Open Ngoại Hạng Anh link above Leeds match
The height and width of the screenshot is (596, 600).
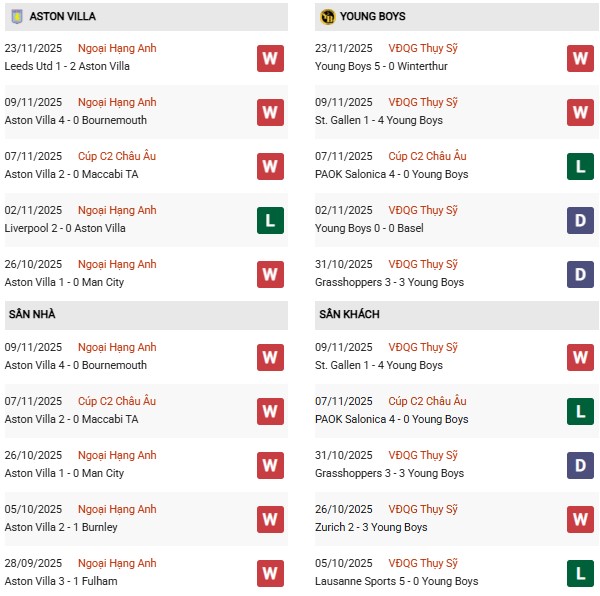pyautogui.click(x=117, y=48)
